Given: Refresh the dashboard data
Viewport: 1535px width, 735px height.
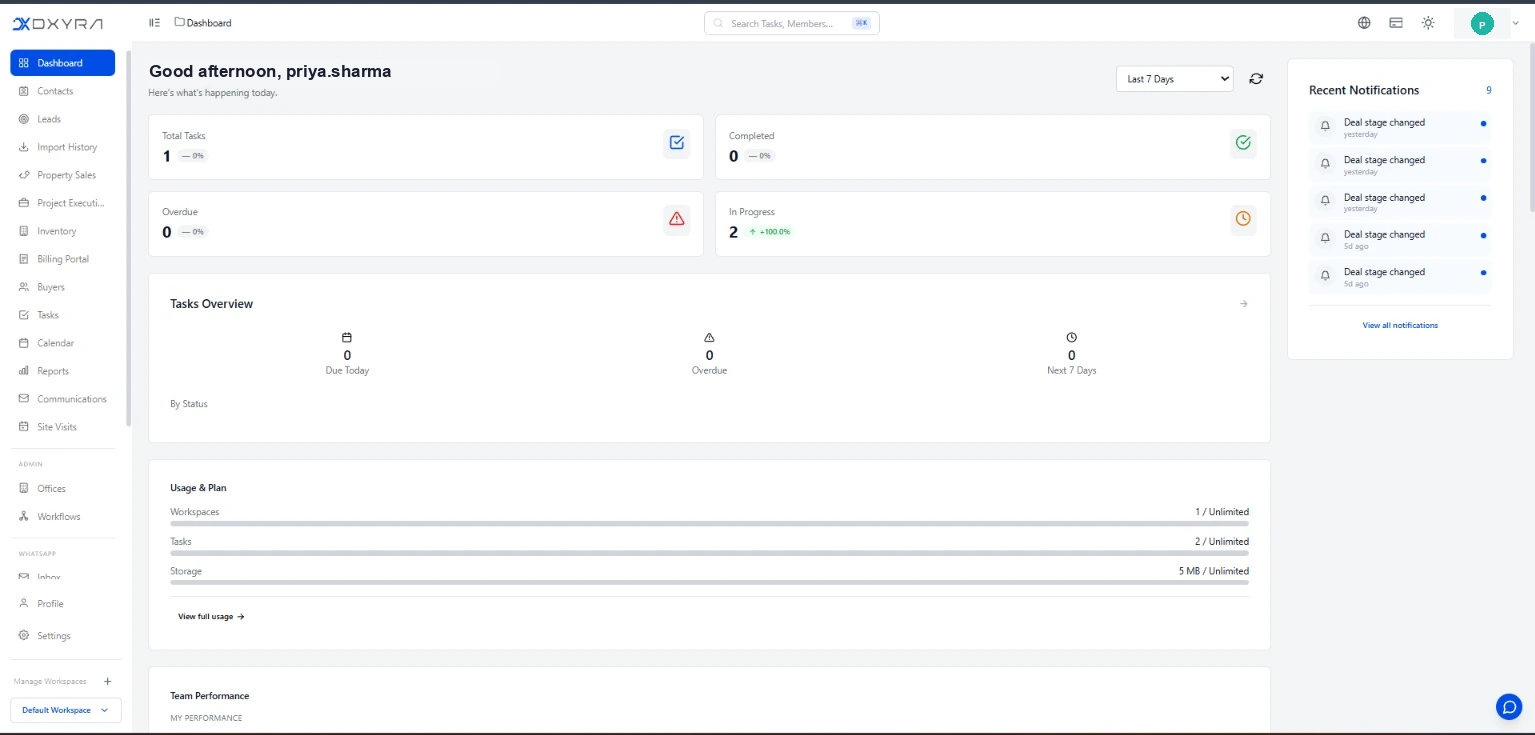Looking at the screenshot, I should [x=1256, y=79].
